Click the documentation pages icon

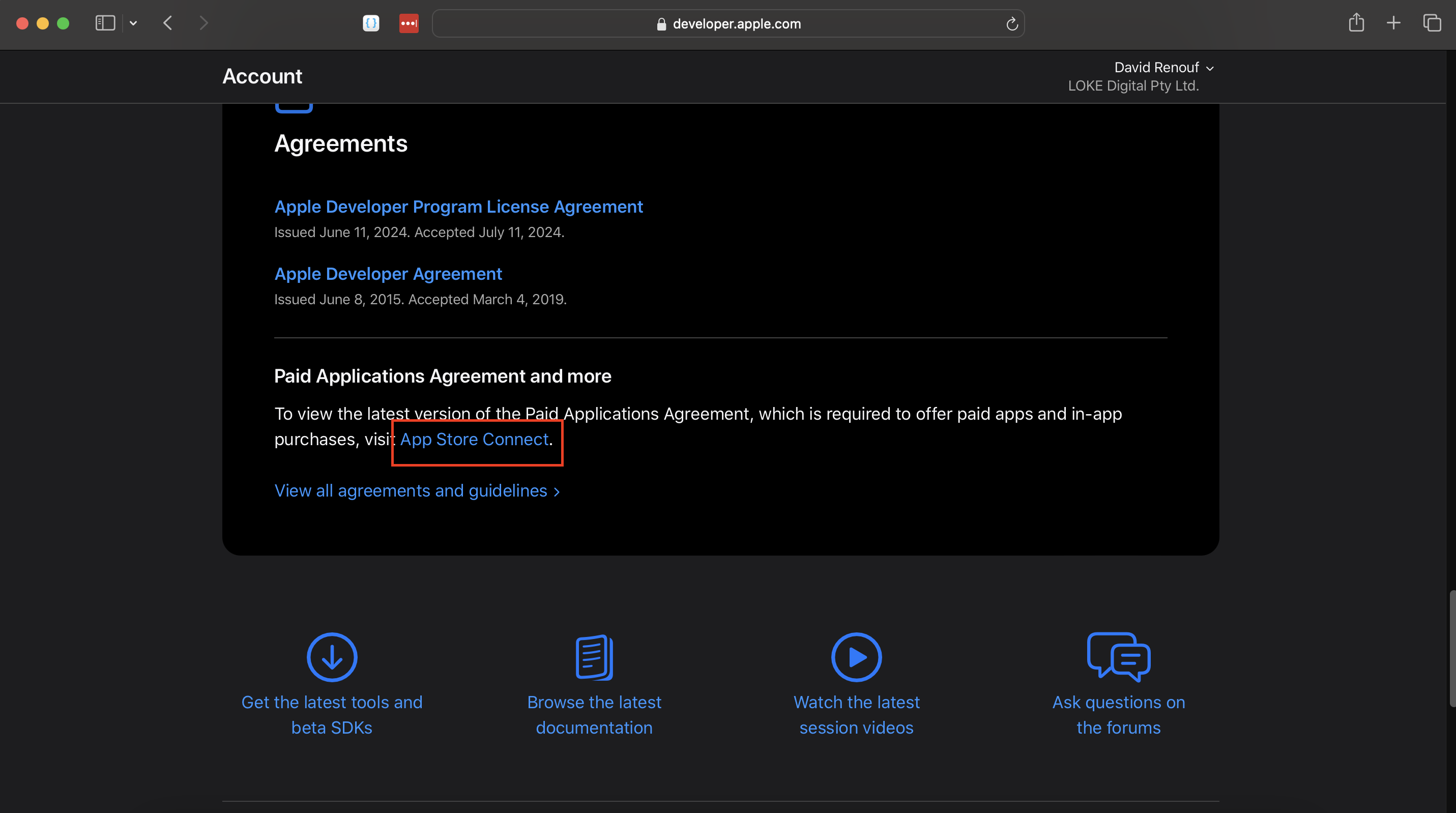click(x=594, y=657)
